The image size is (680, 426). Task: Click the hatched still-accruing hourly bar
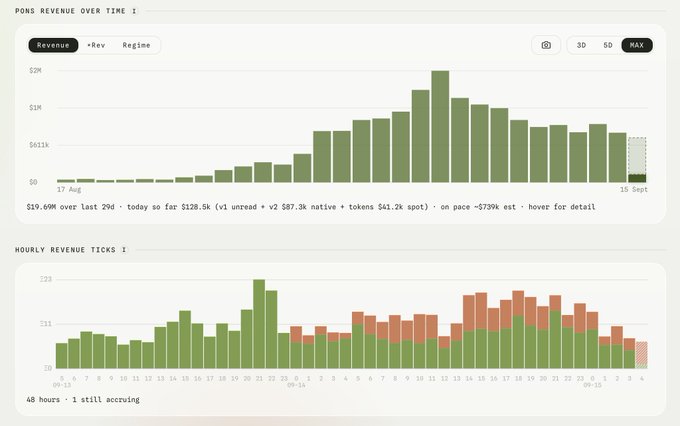(642, 355)
